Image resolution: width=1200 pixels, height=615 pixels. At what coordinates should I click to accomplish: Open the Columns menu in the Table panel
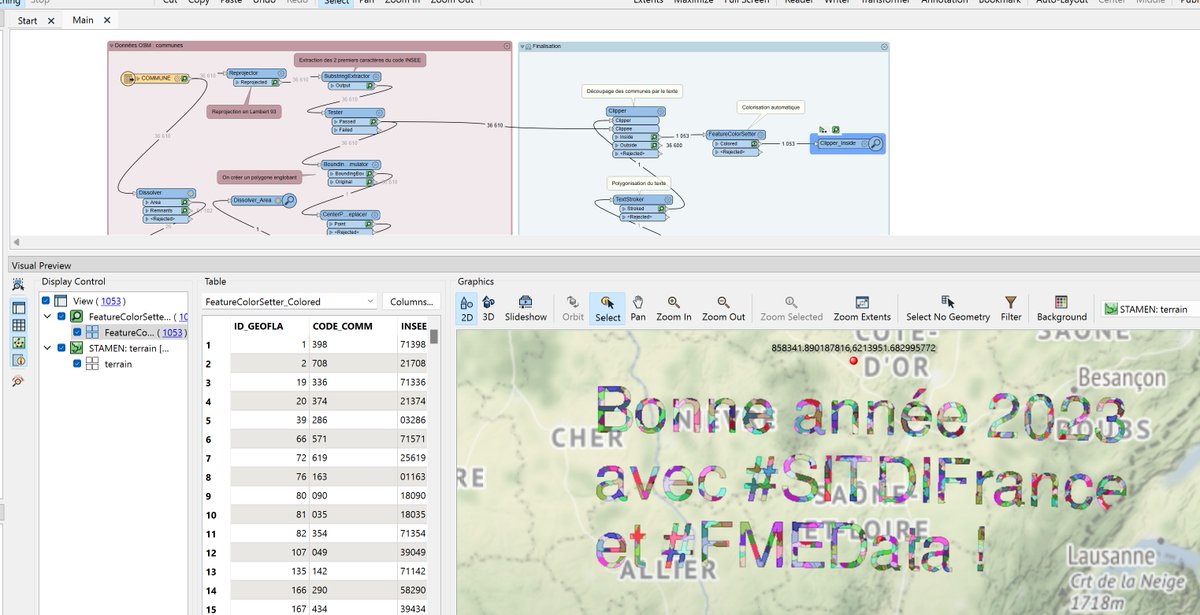point(412,302)
